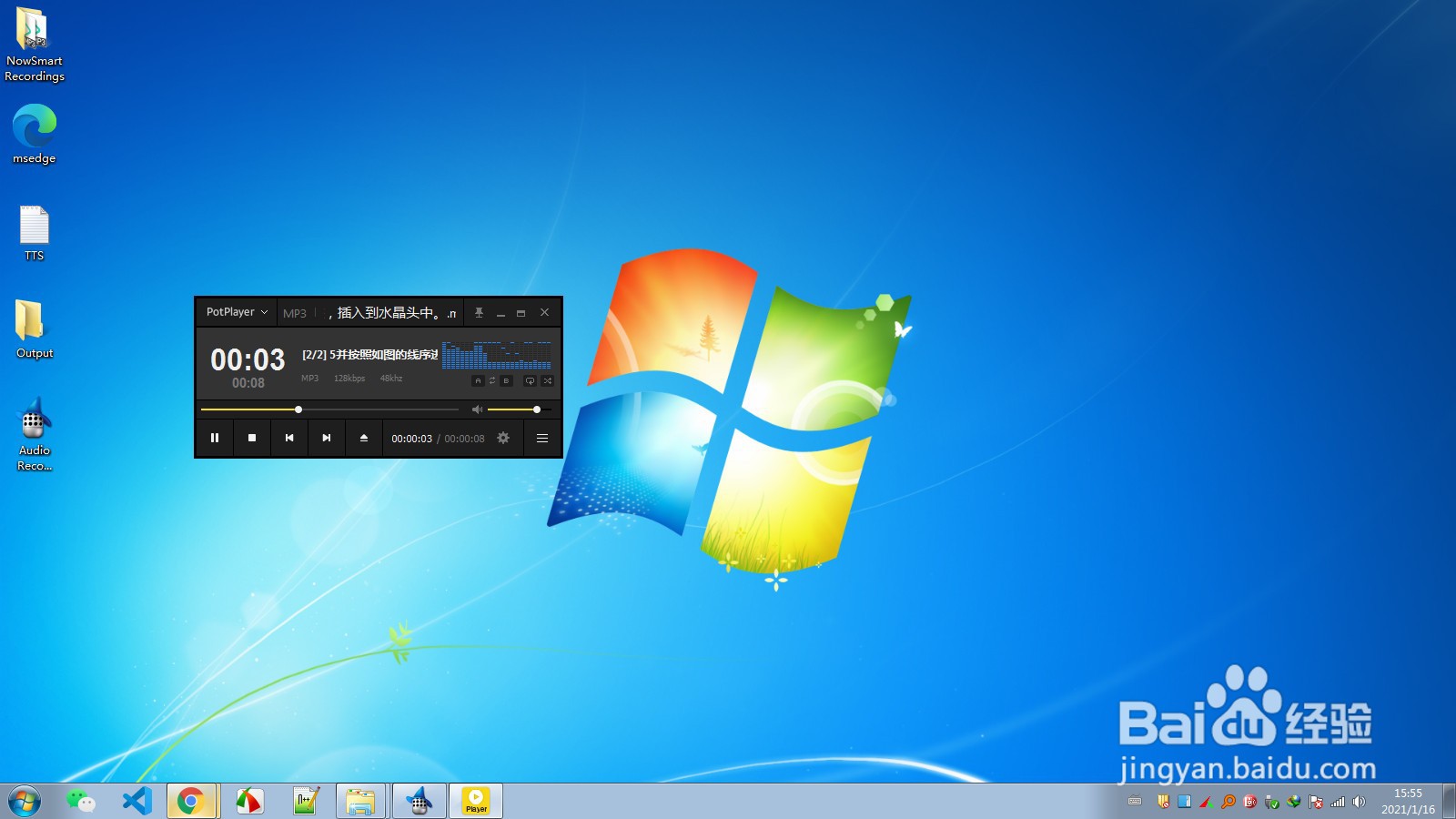The height and width of the screenshot is (819, 1456).
Task: Skip to the next track
Action: (327, 438)
